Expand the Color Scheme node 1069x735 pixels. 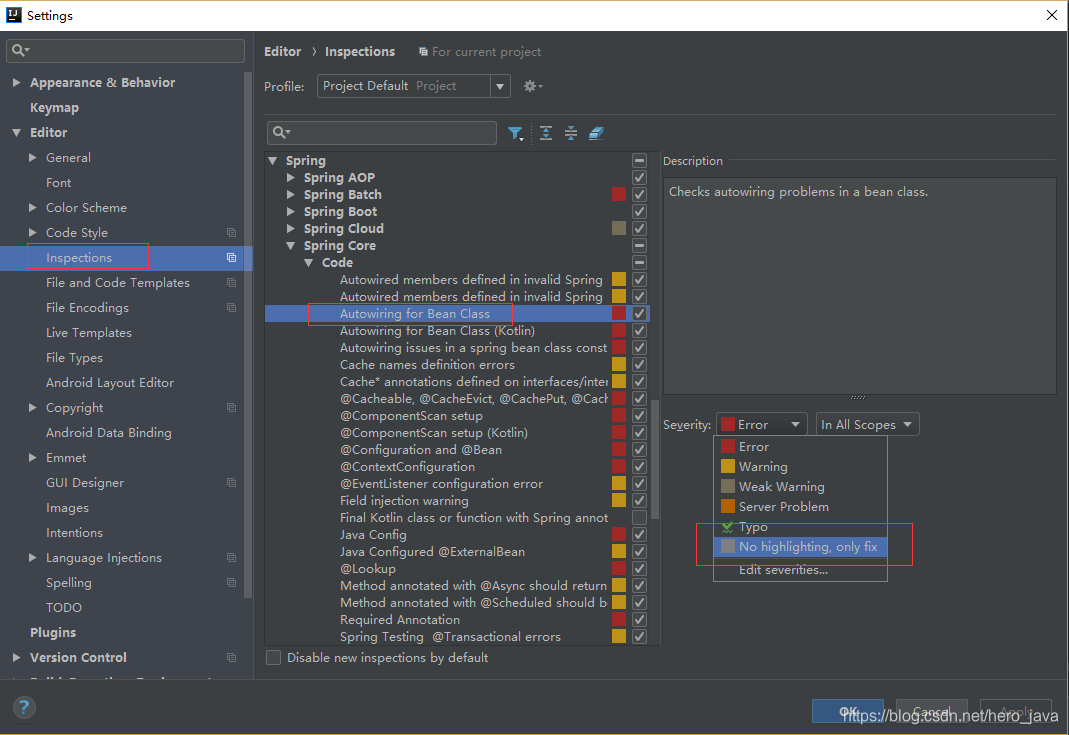[33, 207]
